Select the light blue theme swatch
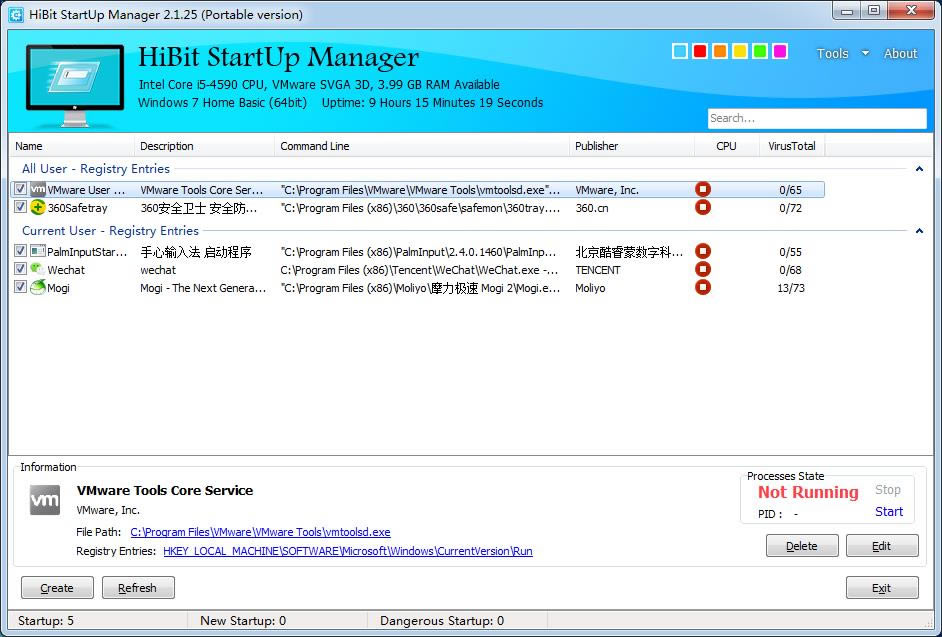Screen dimensions: 942x637 click(680, 52)
